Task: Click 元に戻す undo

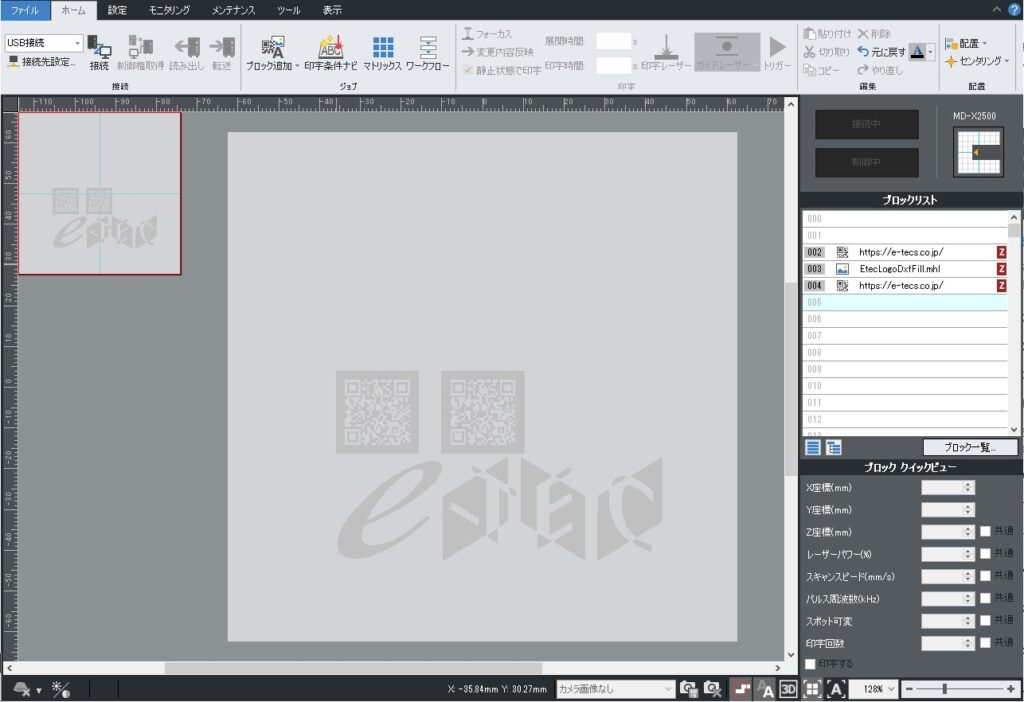Action: 881,52
